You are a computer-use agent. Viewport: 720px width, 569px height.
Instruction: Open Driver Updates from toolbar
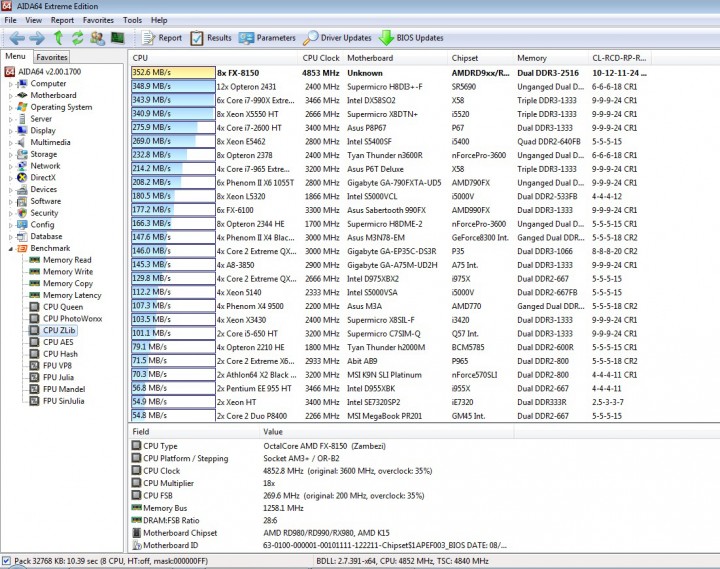[337, 38]
